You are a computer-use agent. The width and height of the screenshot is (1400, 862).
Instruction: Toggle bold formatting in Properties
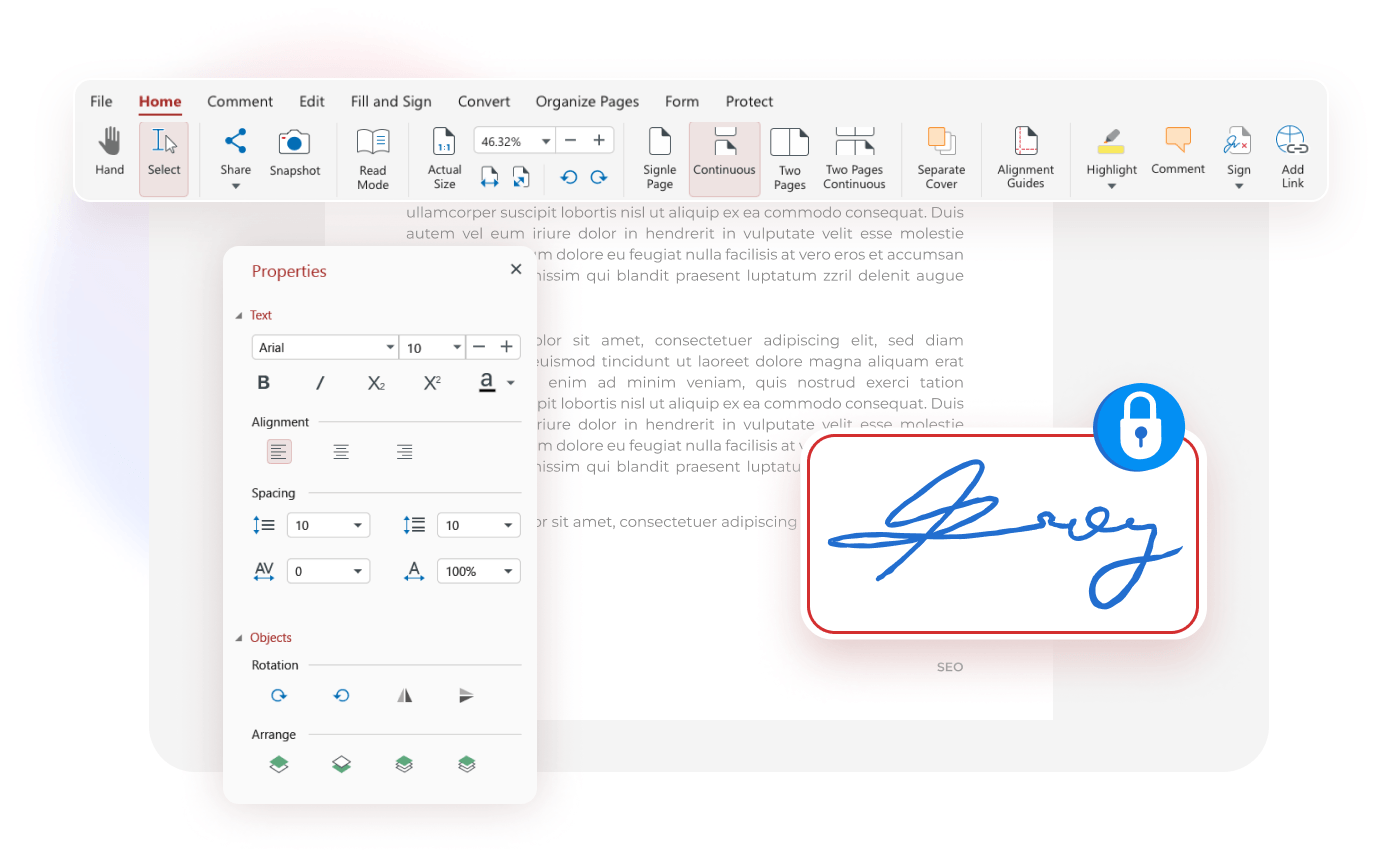coord(263,382)
